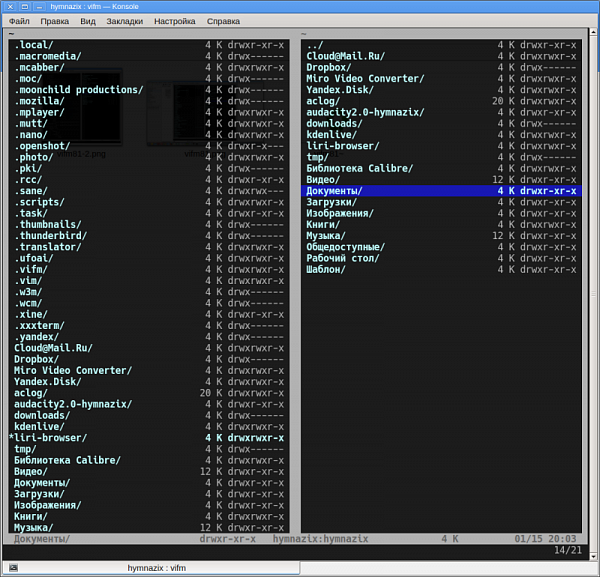Image resolution: width=600 pixels, height=577 pixels.
Task: Select Шаблон/ in the right pane
Action: click(x=441, y=269)
